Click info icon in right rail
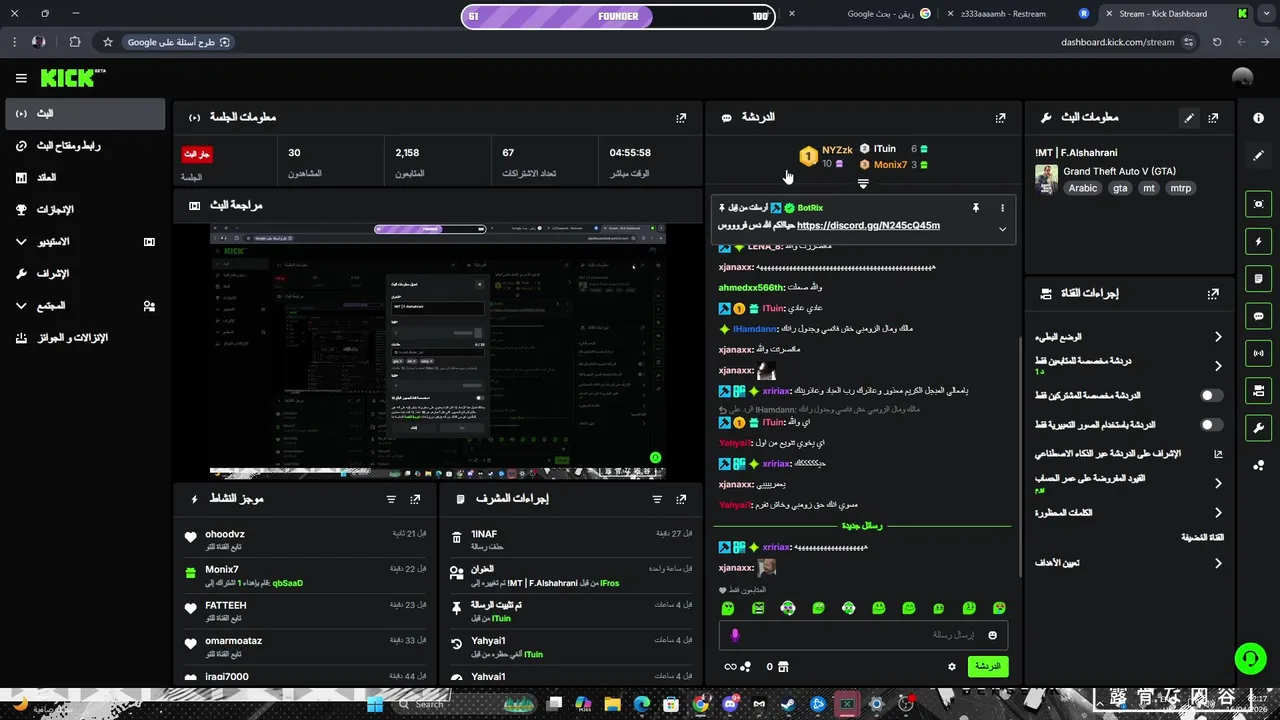 [1258, 117]
